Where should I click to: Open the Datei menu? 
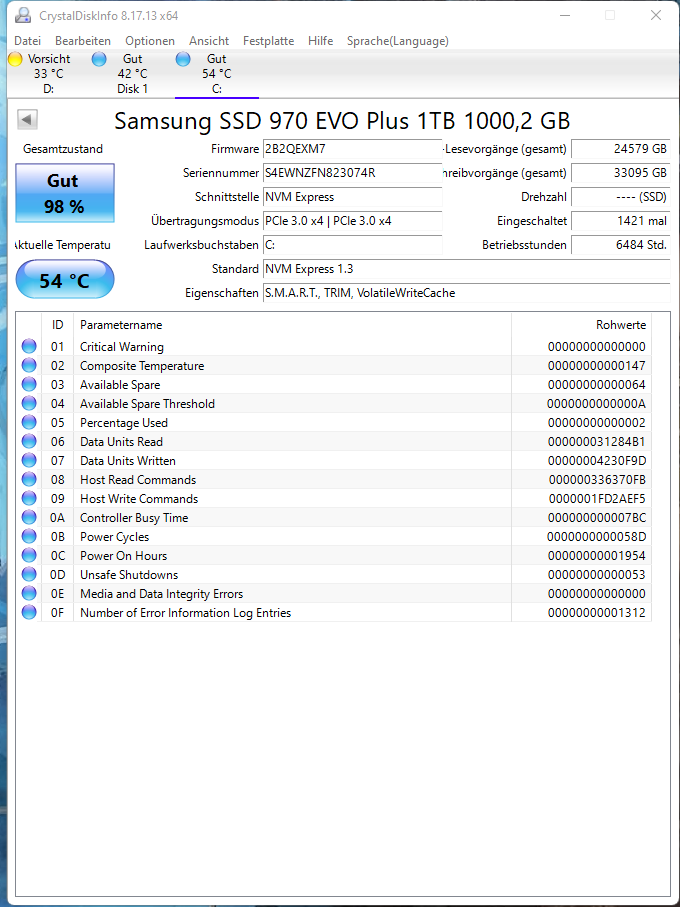[28, 41]
